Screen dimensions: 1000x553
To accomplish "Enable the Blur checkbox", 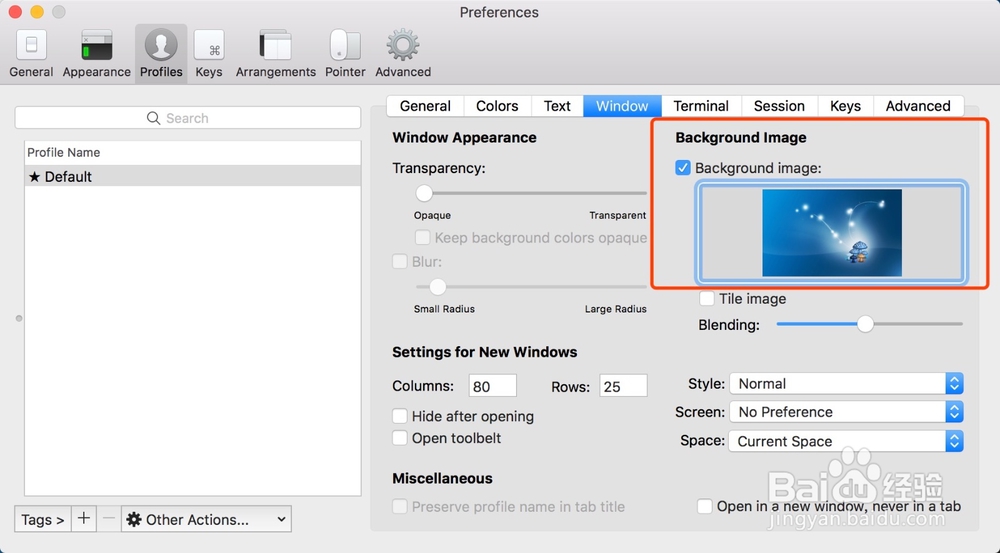I will pyautogui.click(x=400, y=262).
